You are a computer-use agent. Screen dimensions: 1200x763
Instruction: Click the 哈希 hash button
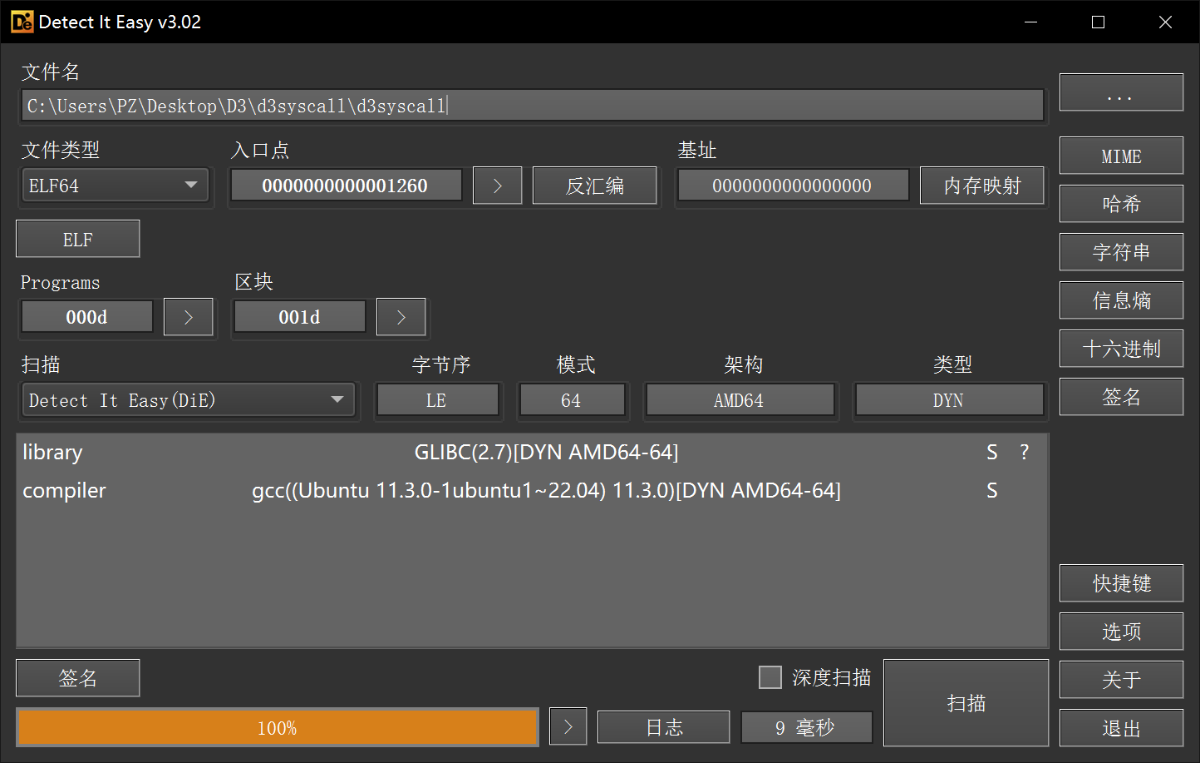click(1121, 204)
